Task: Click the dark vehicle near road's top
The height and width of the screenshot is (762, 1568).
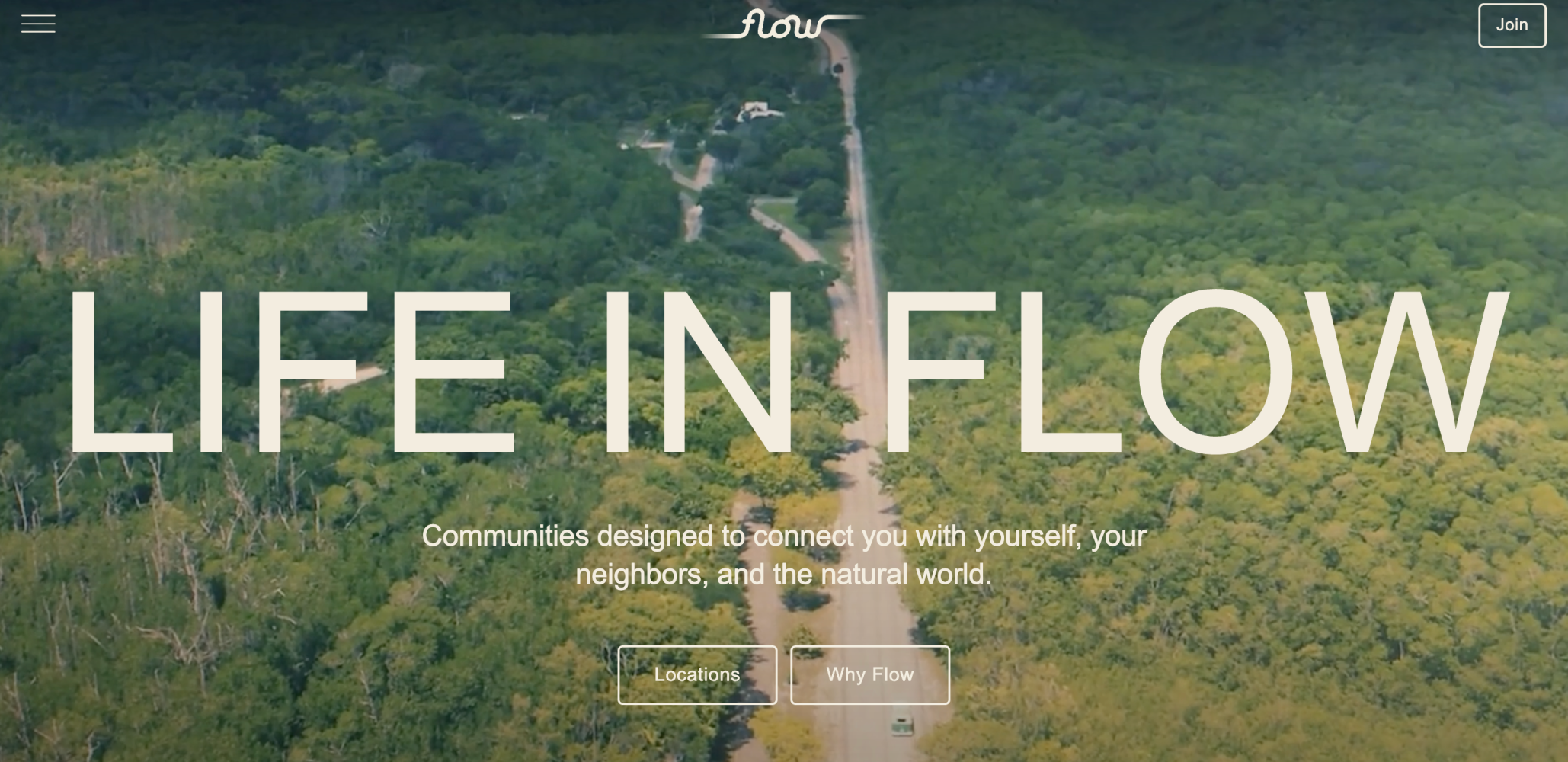Action: click(x=838, y=69)
